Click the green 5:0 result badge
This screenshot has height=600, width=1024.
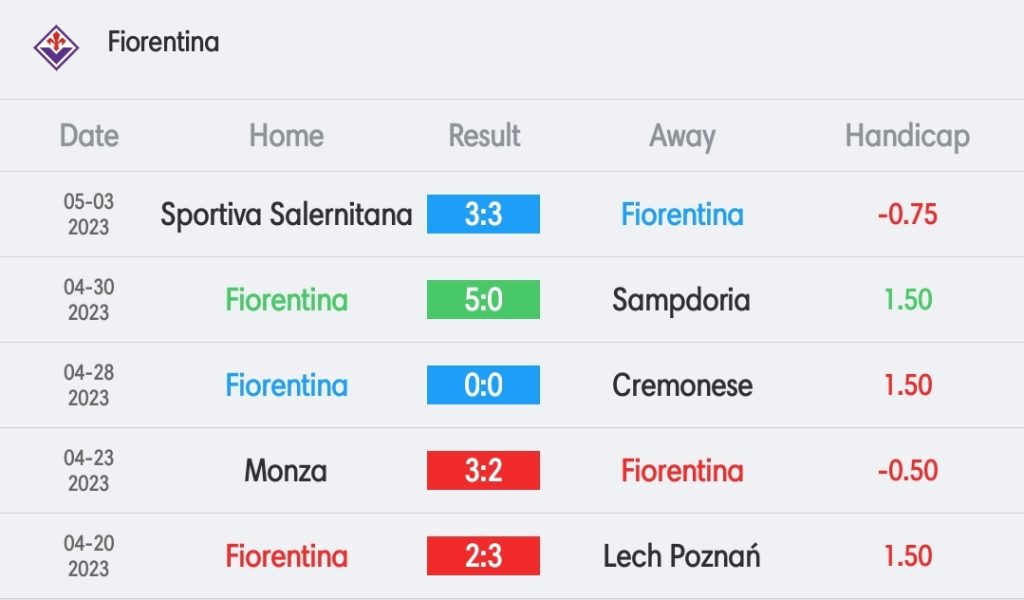(483, 300)
